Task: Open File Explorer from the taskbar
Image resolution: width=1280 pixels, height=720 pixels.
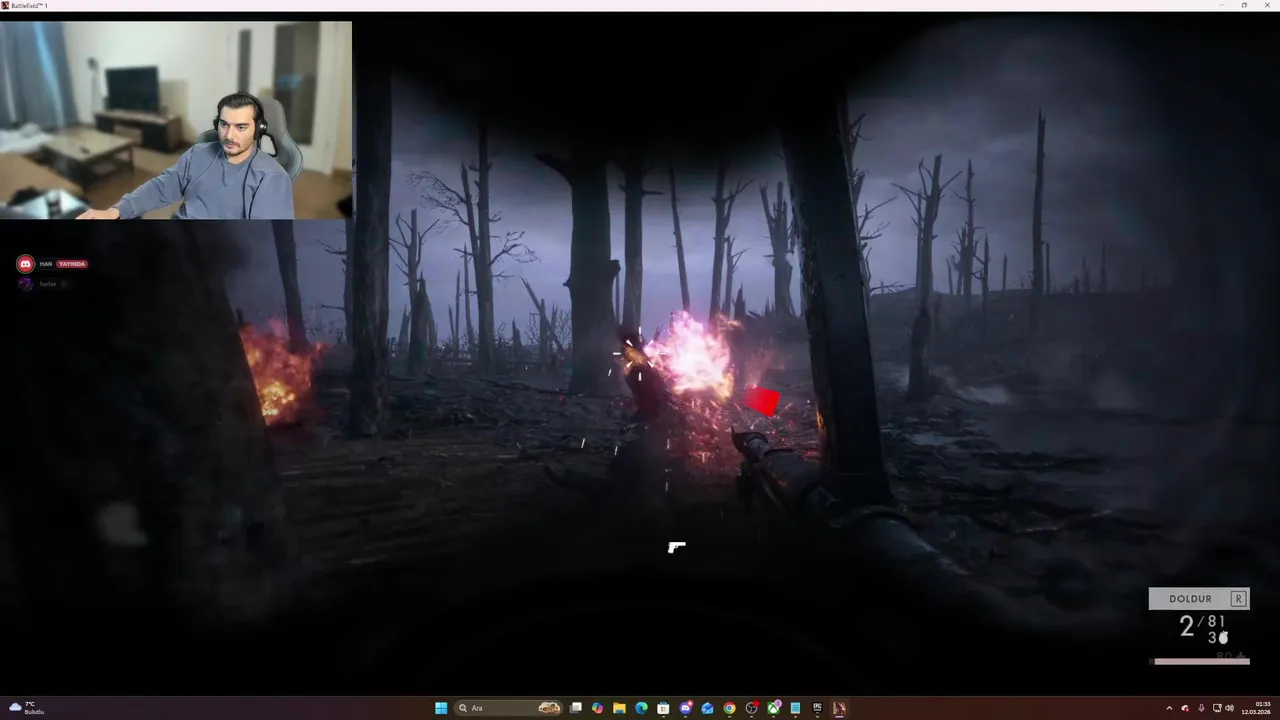Action: [619, 708]
